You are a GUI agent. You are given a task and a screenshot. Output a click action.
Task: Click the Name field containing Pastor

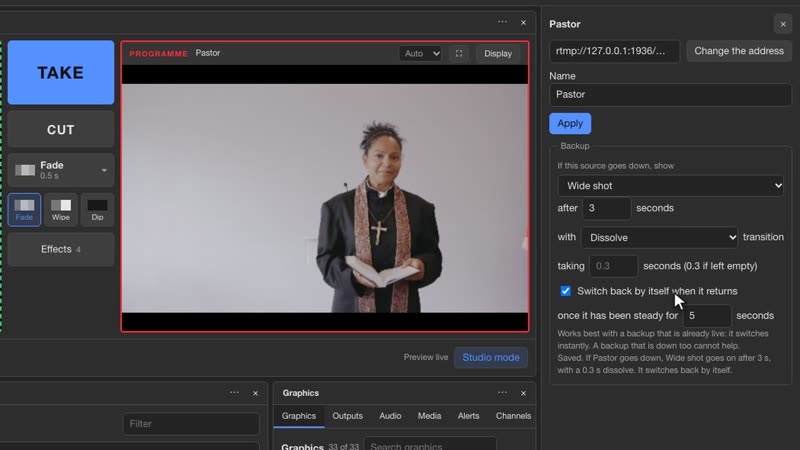pos(670,94)
